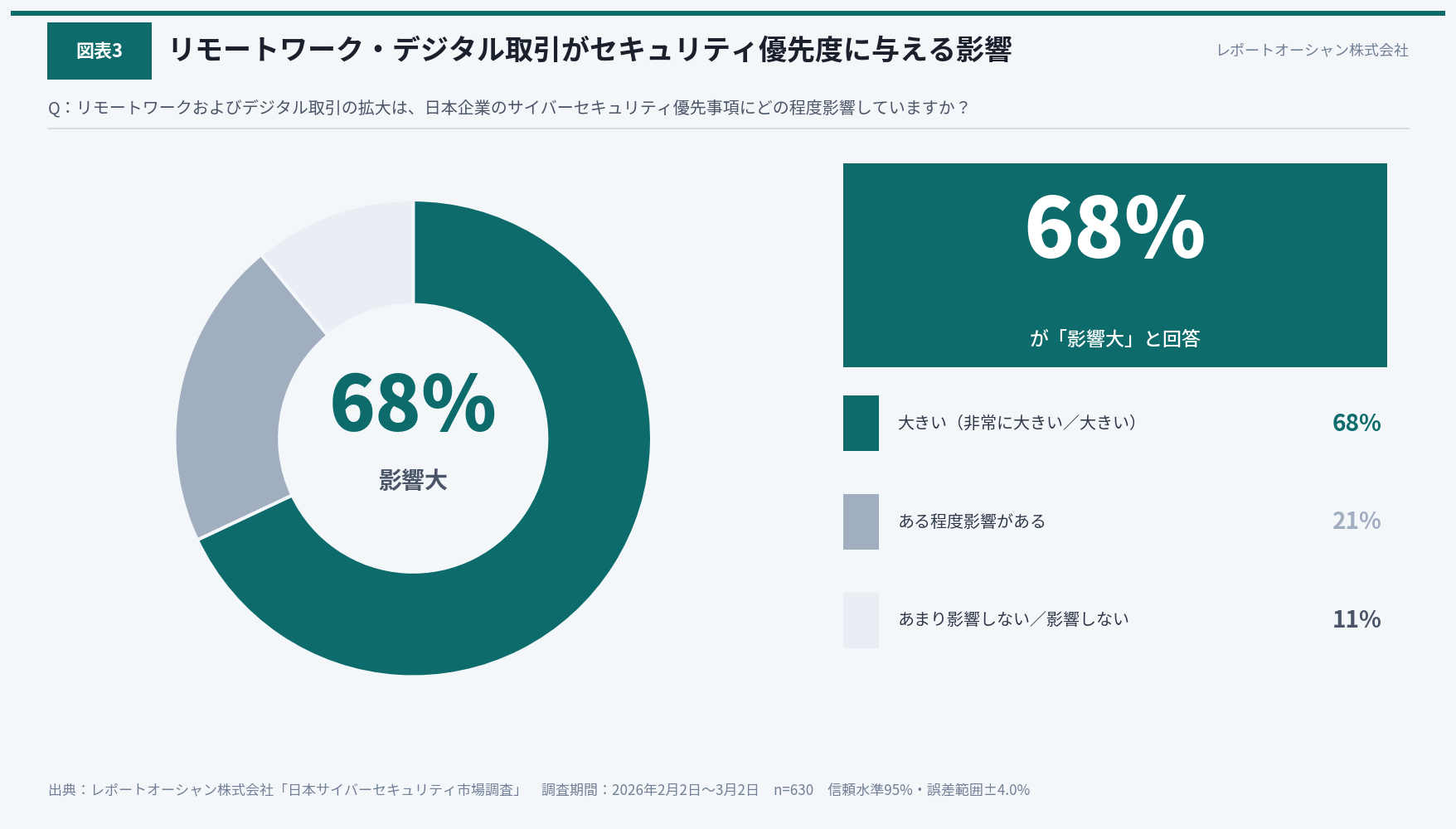Click the 11% value in the legend

click(x=1356, y=619)
